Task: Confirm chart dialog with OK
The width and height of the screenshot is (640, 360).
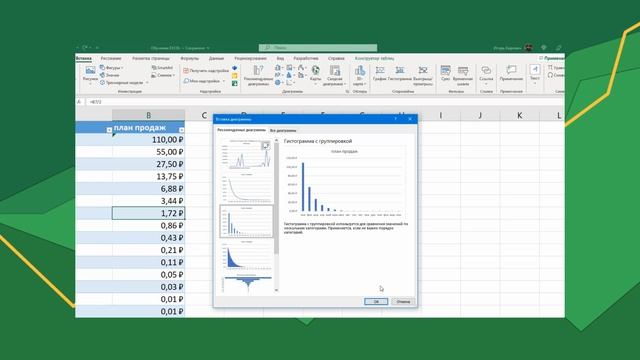Action: pyautogui.click(x=376, y=302)
